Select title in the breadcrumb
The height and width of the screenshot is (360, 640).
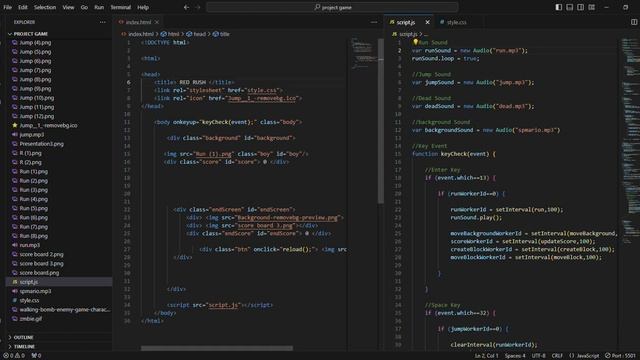coord(221,34)
